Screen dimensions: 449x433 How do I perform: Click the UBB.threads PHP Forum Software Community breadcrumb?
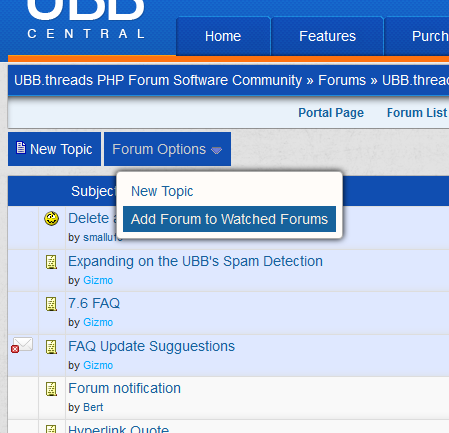pyautogui.click(x=158, y=80)
